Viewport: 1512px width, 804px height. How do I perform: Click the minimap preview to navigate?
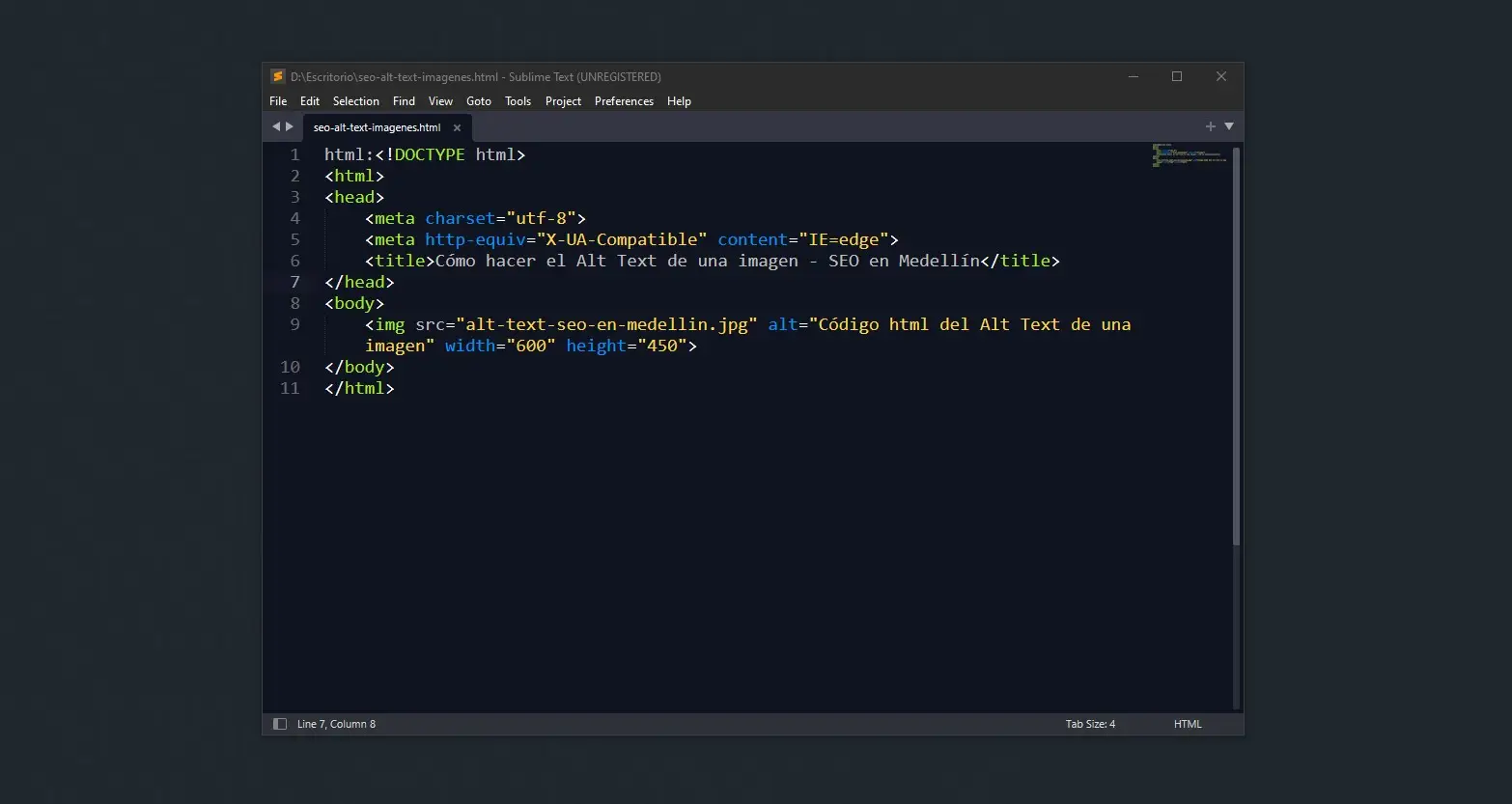pos(1188,156)
